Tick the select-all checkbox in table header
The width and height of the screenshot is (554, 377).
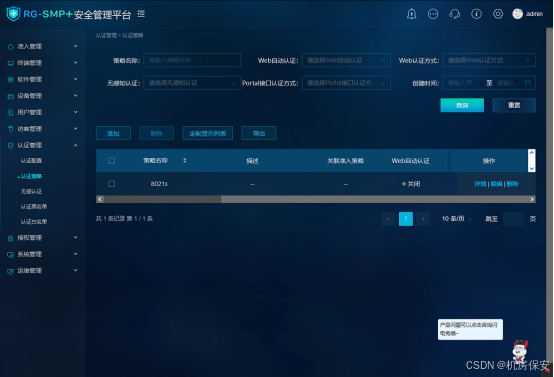111,160
